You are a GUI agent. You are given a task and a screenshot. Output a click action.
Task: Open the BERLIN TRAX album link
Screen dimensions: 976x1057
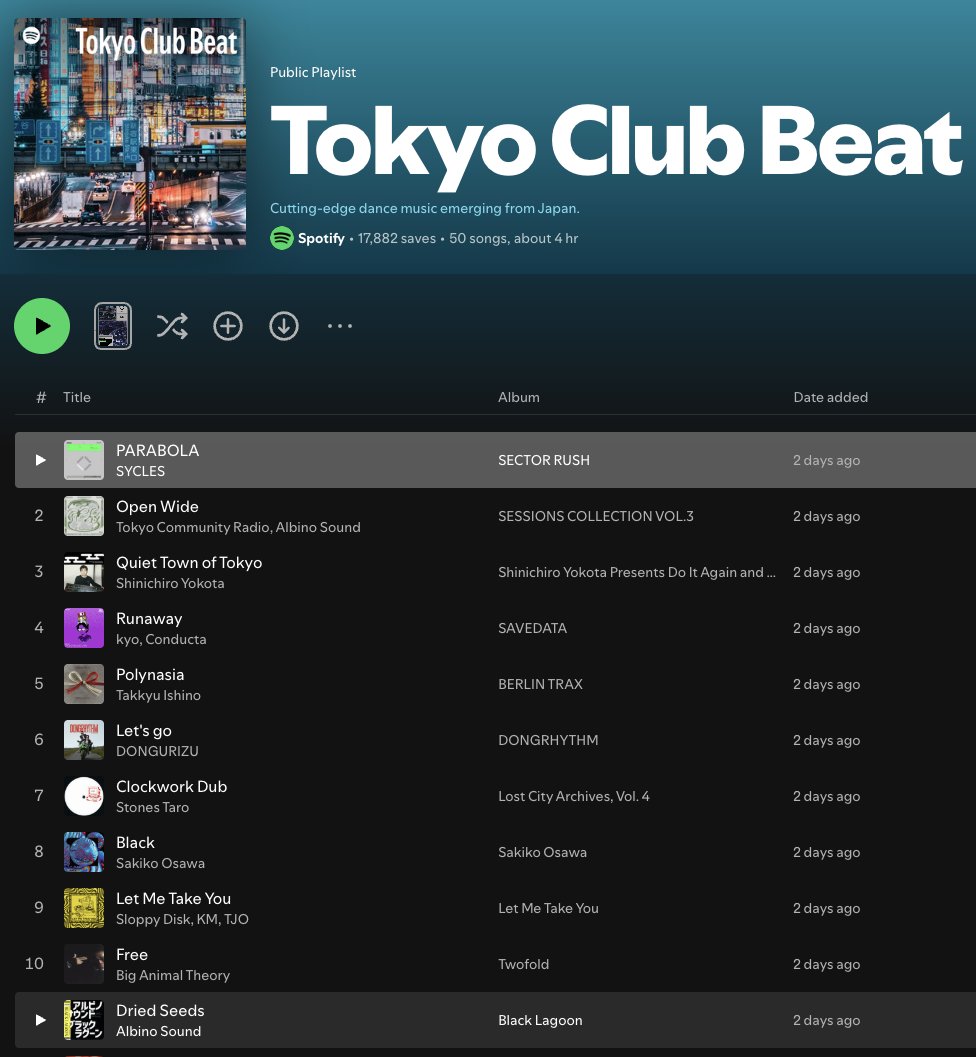click(540, 684)
